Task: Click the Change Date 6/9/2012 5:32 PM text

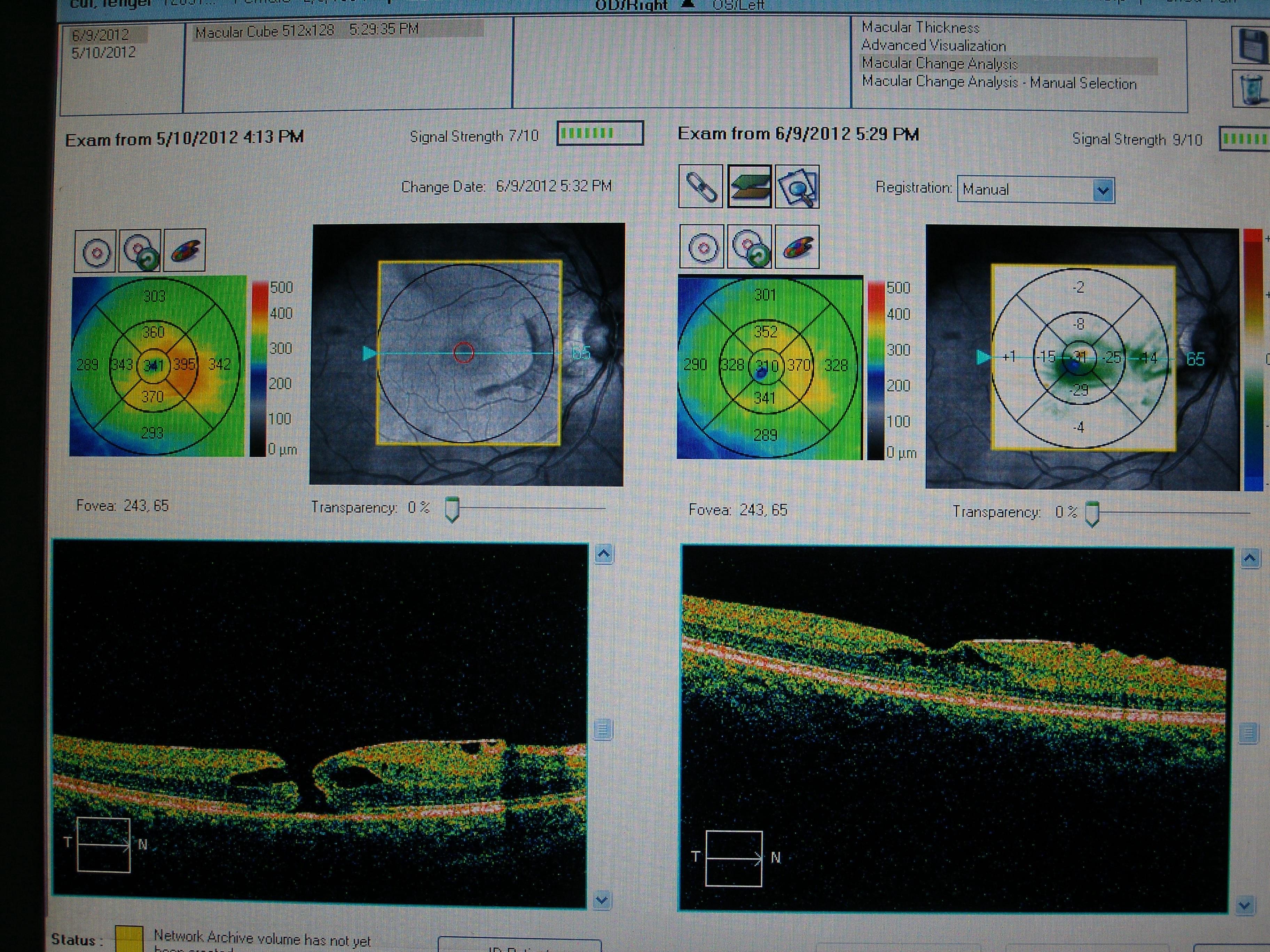Action: [x=507, y=187]
